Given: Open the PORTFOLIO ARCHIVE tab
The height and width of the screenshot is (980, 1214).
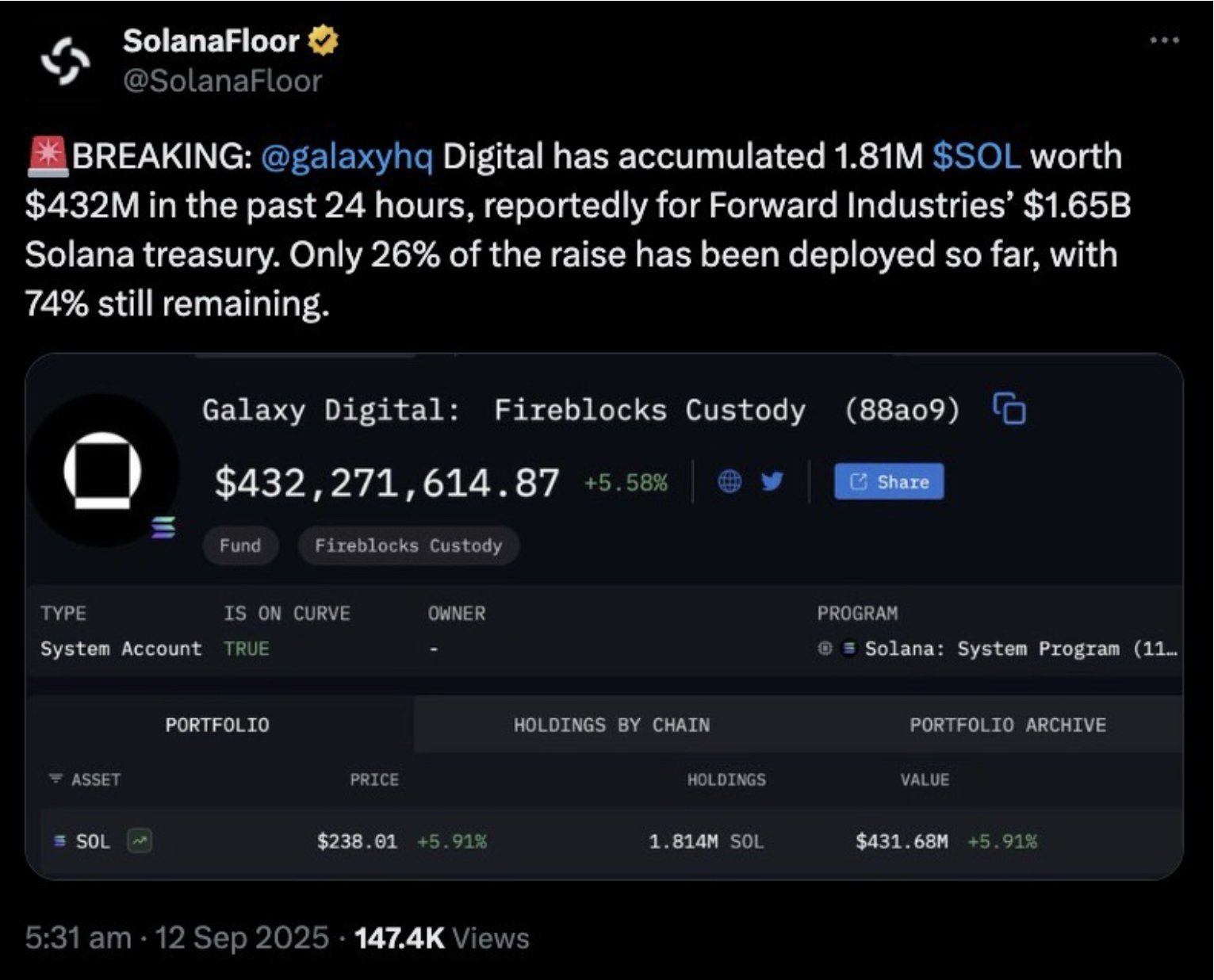Looking at the screenshot, I should pyautogui.click(x=1007, y=724).
